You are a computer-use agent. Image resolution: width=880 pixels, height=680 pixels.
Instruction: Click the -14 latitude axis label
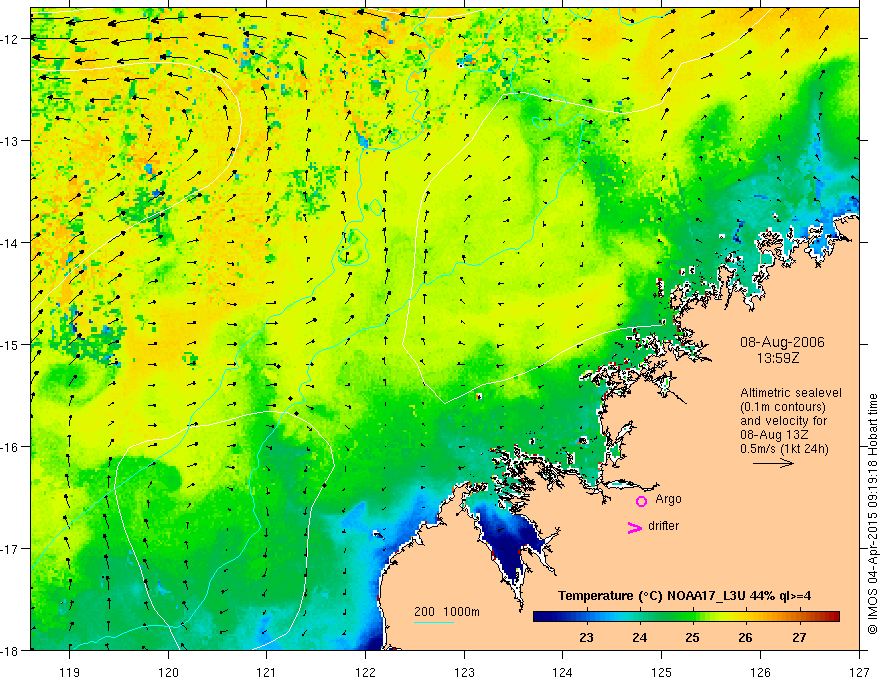[x=11, y=243]
